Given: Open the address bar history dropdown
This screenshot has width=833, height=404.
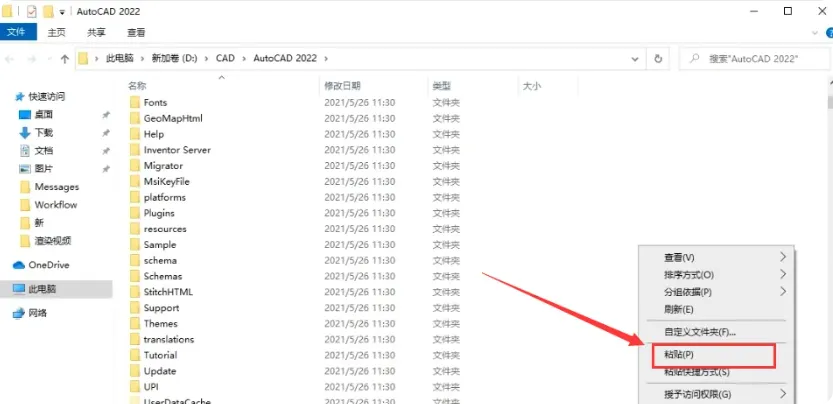Looking at the screenshot, I should coord(635,59).
